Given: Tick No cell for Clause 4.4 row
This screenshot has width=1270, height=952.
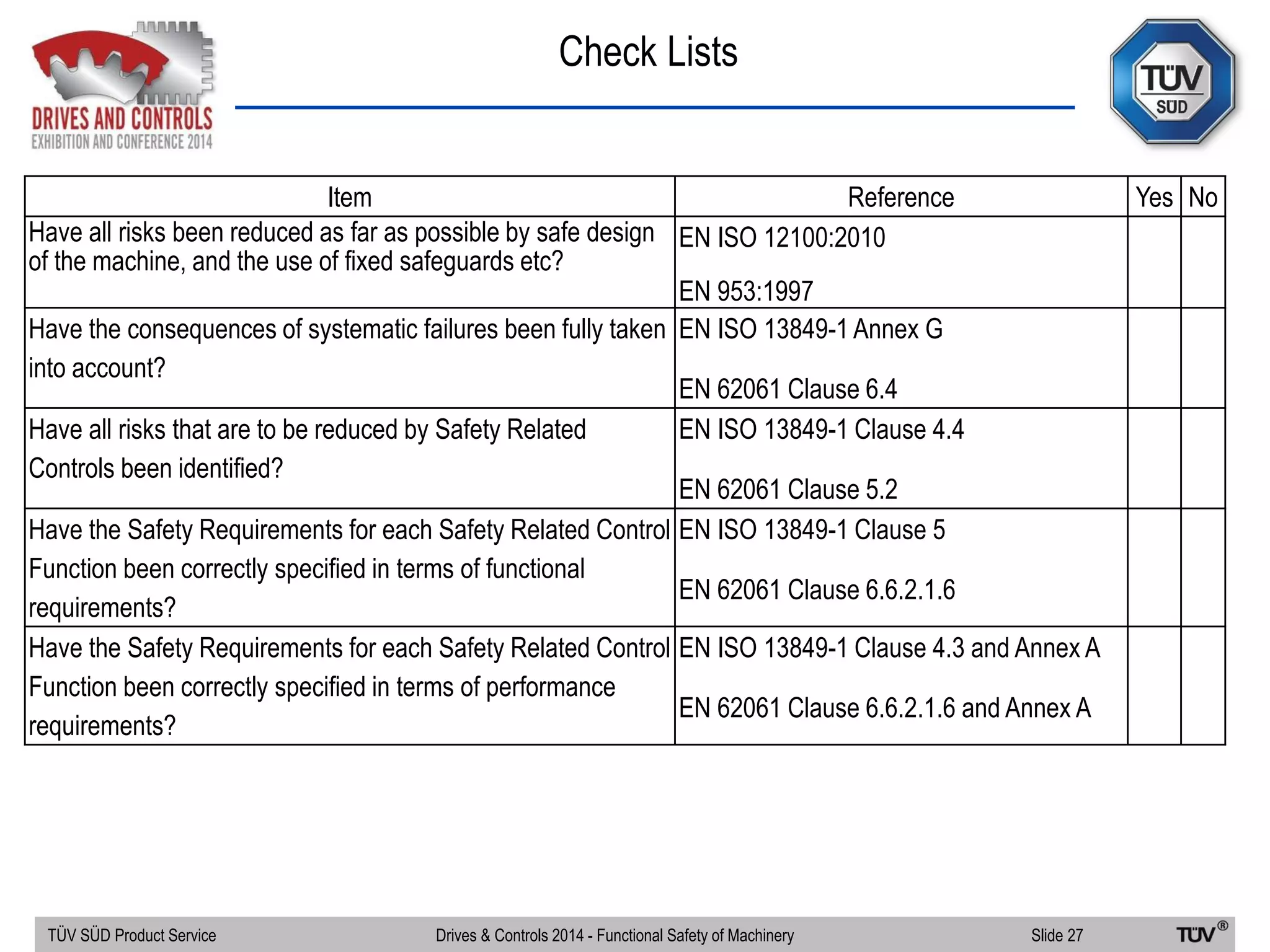Looking at the screenshot, I should coord(1203,459).
